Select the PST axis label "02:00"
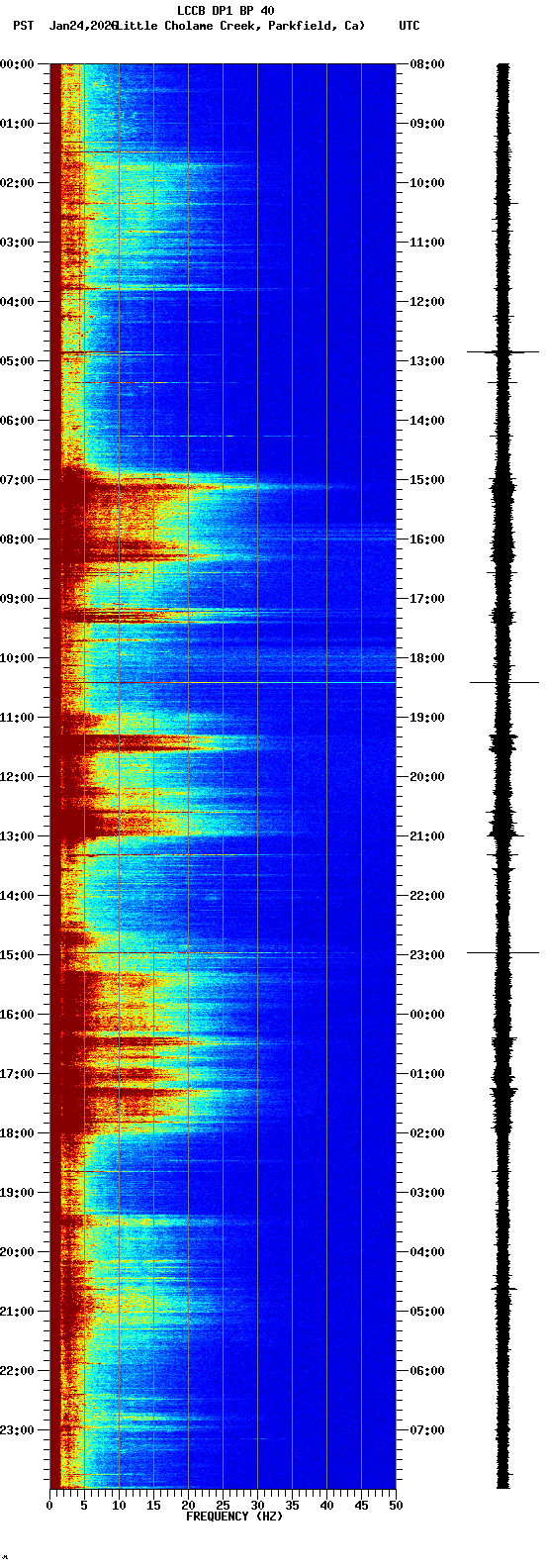The image size is (546, 1568). point(17,183)
